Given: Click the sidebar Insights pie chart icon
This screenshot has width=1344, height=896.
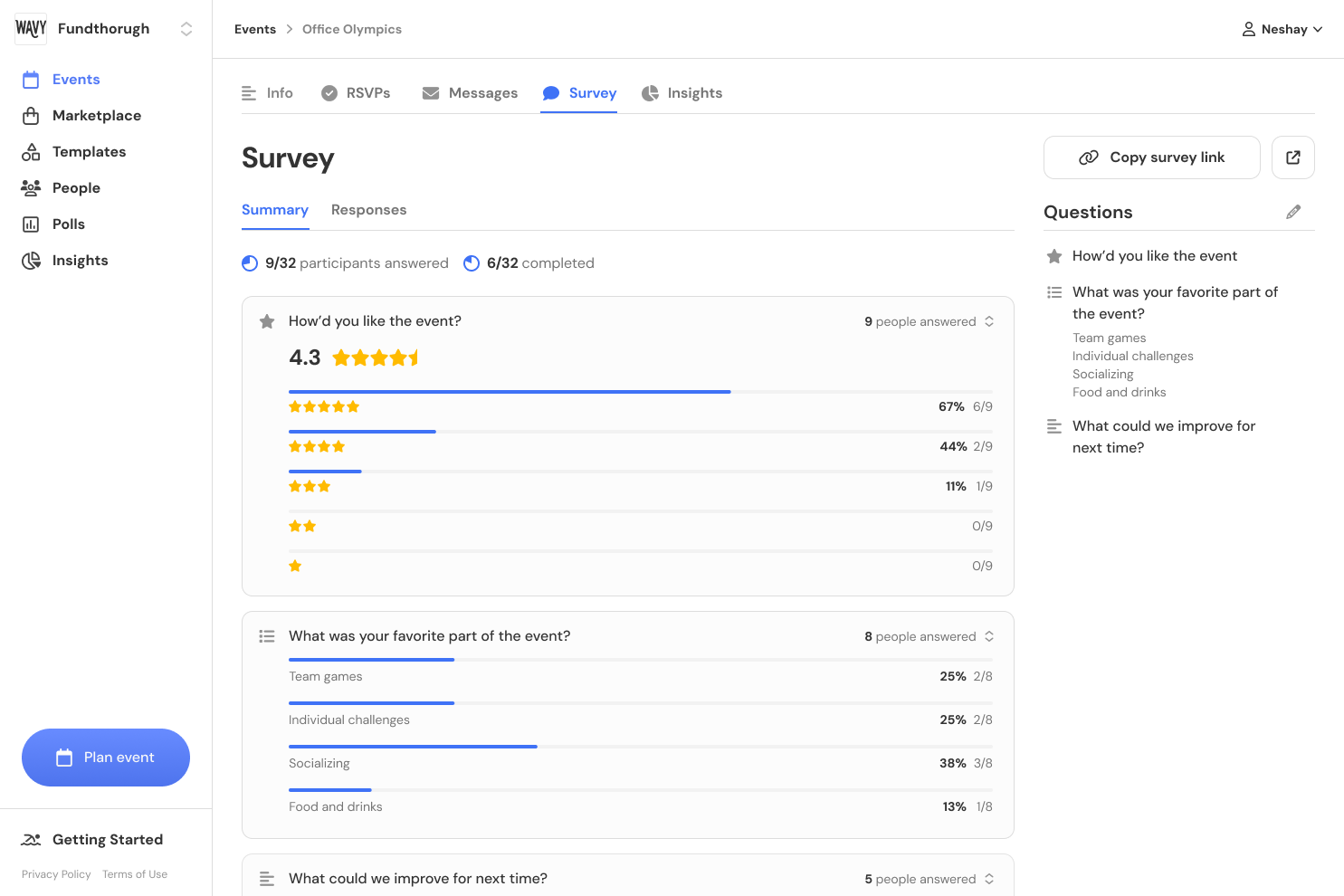Looking at the screenshot, I should coord(31,261).
